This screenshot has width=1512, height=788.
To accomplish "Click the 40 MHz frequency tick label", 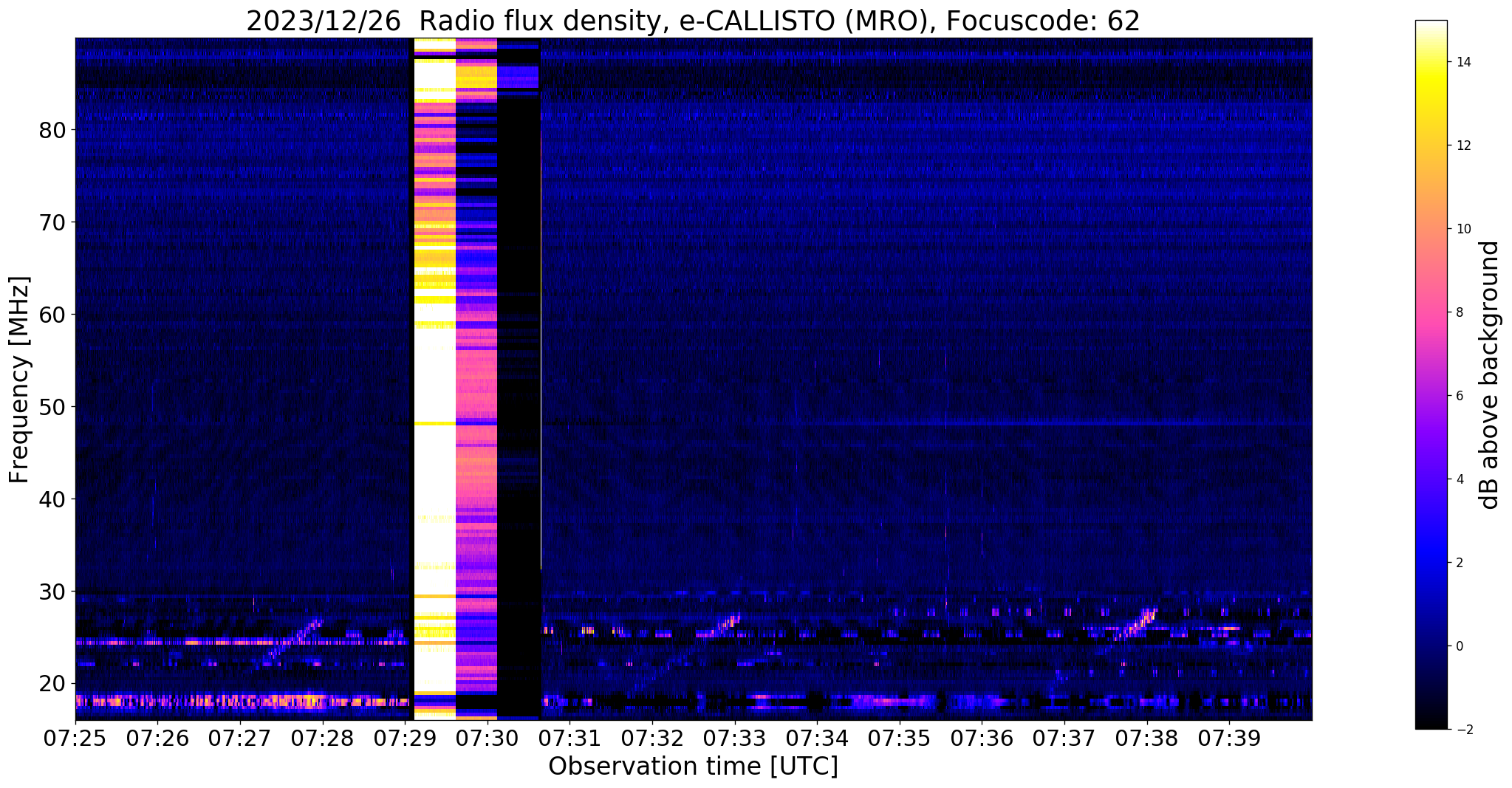I will pos(52,499).
